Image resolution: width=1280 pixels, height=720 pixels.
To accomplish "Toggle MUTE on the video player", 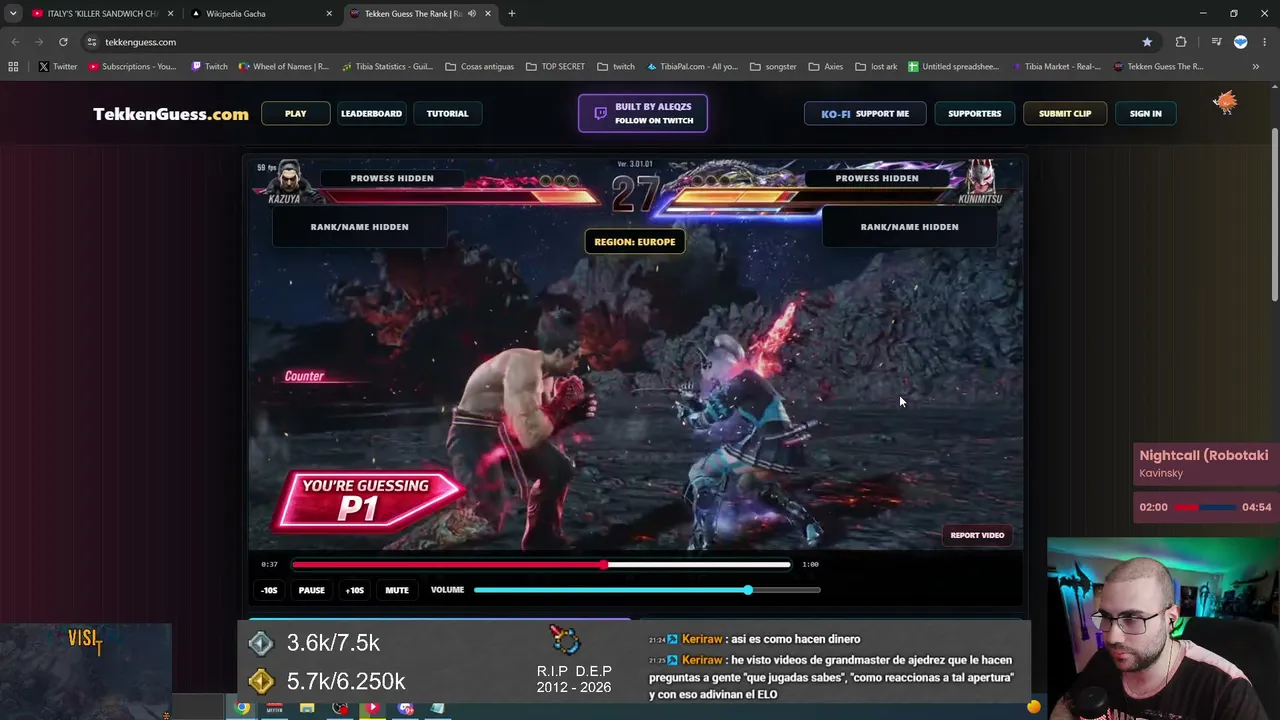I will (x=397, y=590).
